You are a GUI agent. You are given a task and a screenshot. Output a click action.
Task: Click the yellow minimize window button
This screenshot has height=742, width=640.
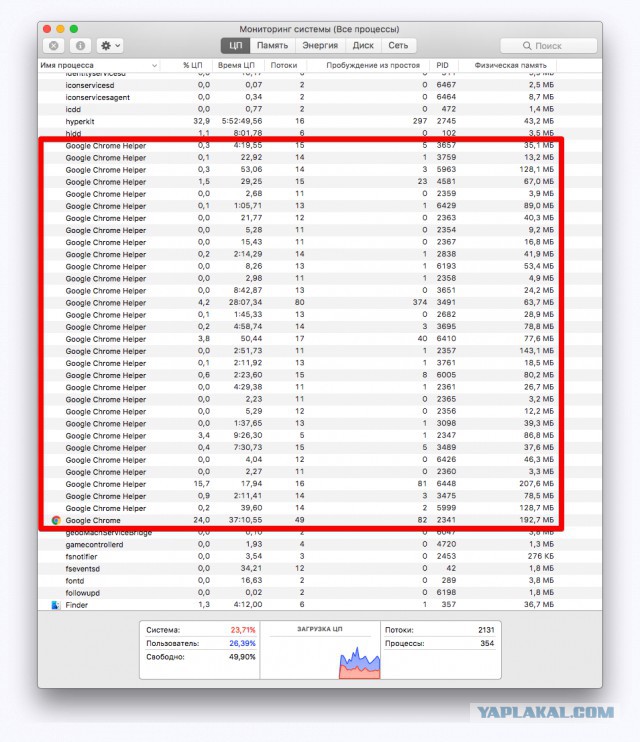60,29
